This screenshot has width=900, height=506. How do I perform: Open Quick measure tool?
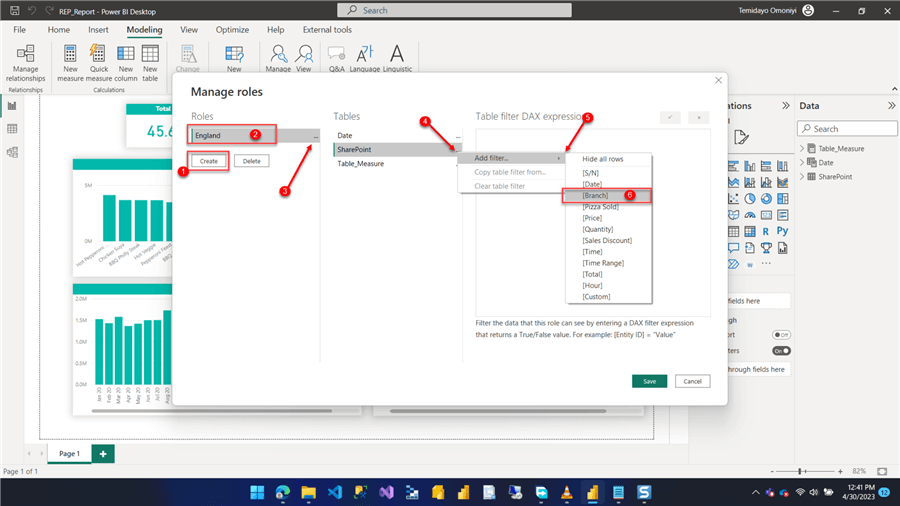click(98, 63)
